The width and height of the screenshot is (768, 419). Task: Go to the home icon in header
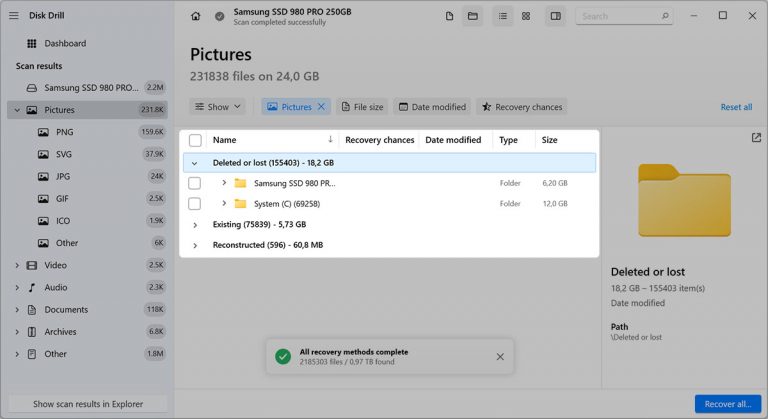195,16
